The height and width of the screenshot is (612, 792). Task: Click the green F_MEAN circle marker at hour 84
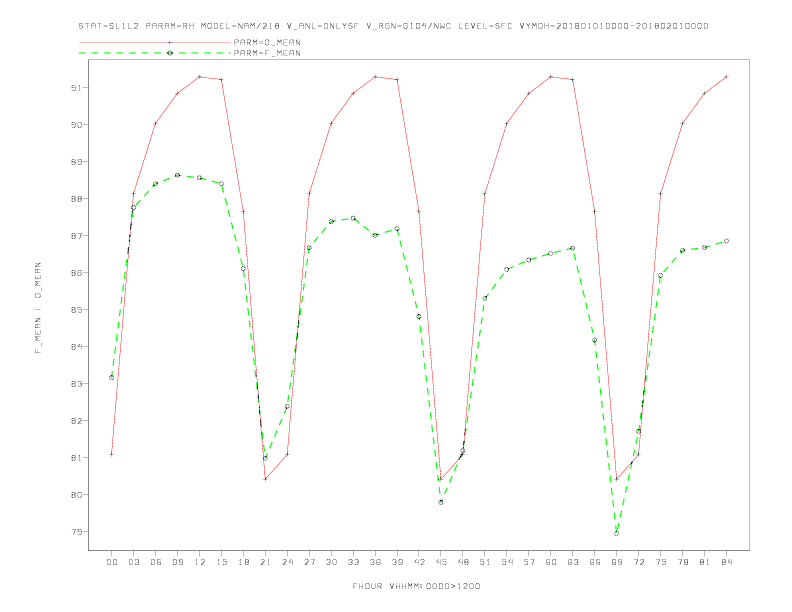tap(726, 241)
